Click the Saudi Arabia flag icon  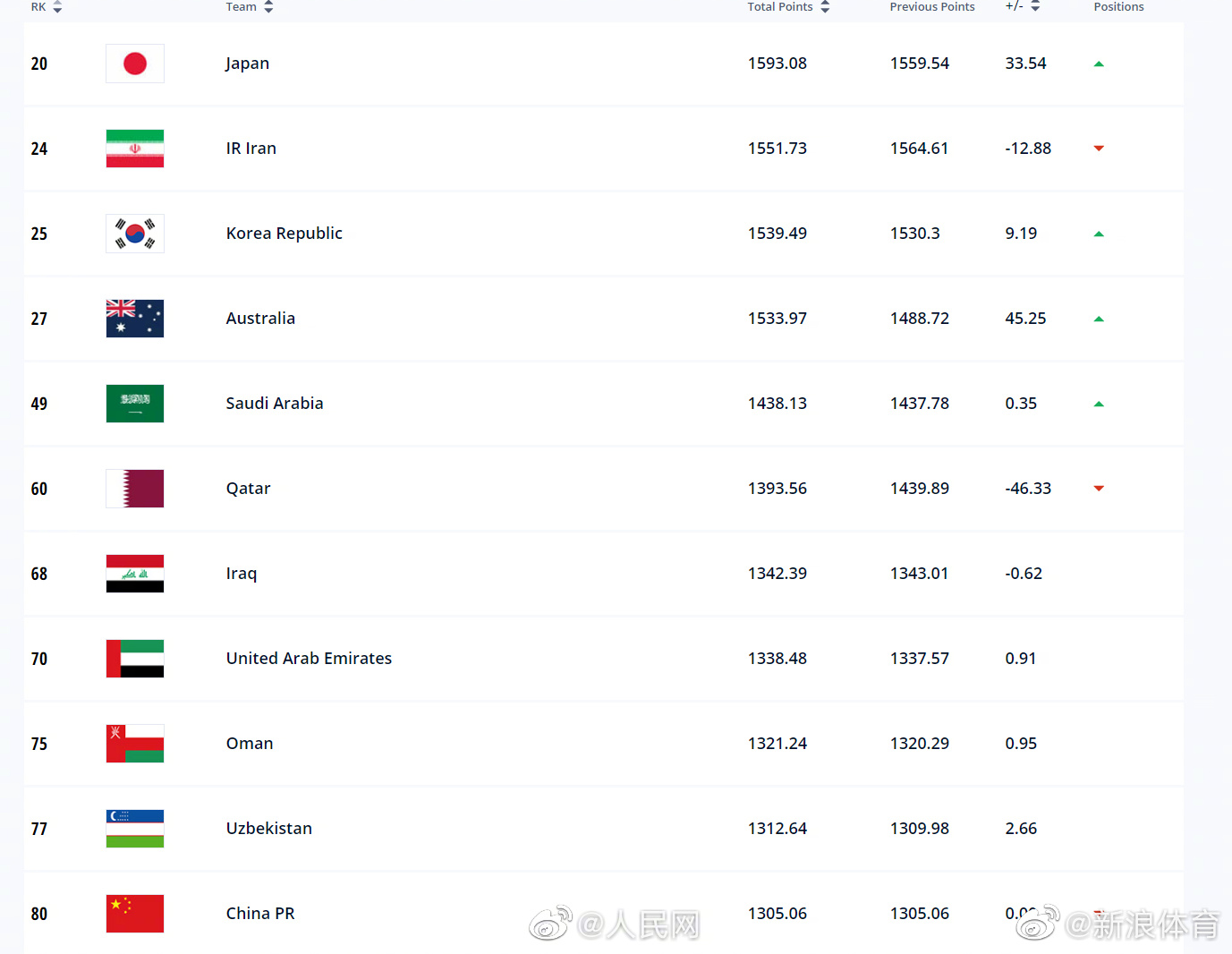click(x=135, y=404)
